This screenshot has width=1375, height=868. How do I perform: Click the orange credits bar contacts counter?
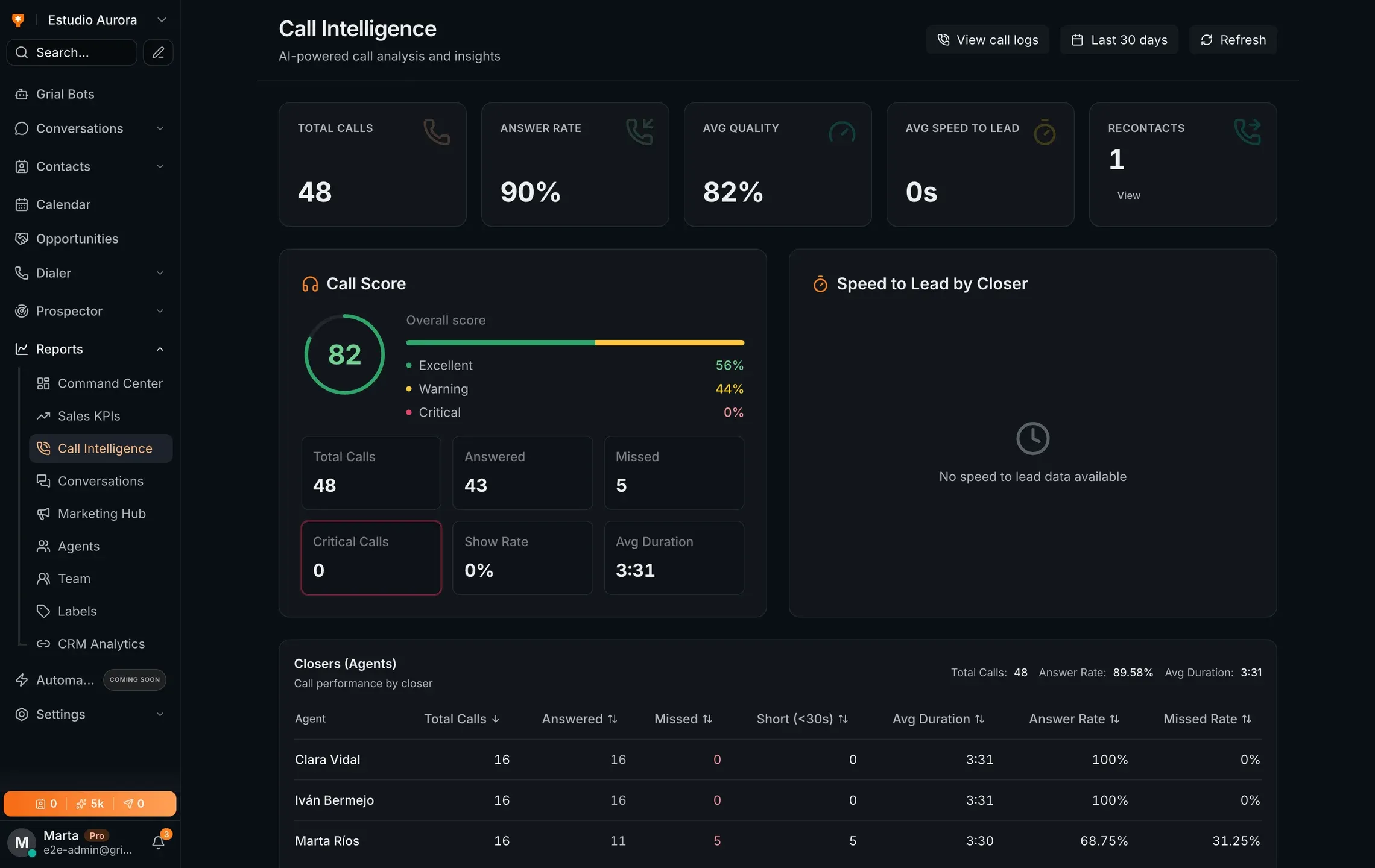[x=46, y=804]
